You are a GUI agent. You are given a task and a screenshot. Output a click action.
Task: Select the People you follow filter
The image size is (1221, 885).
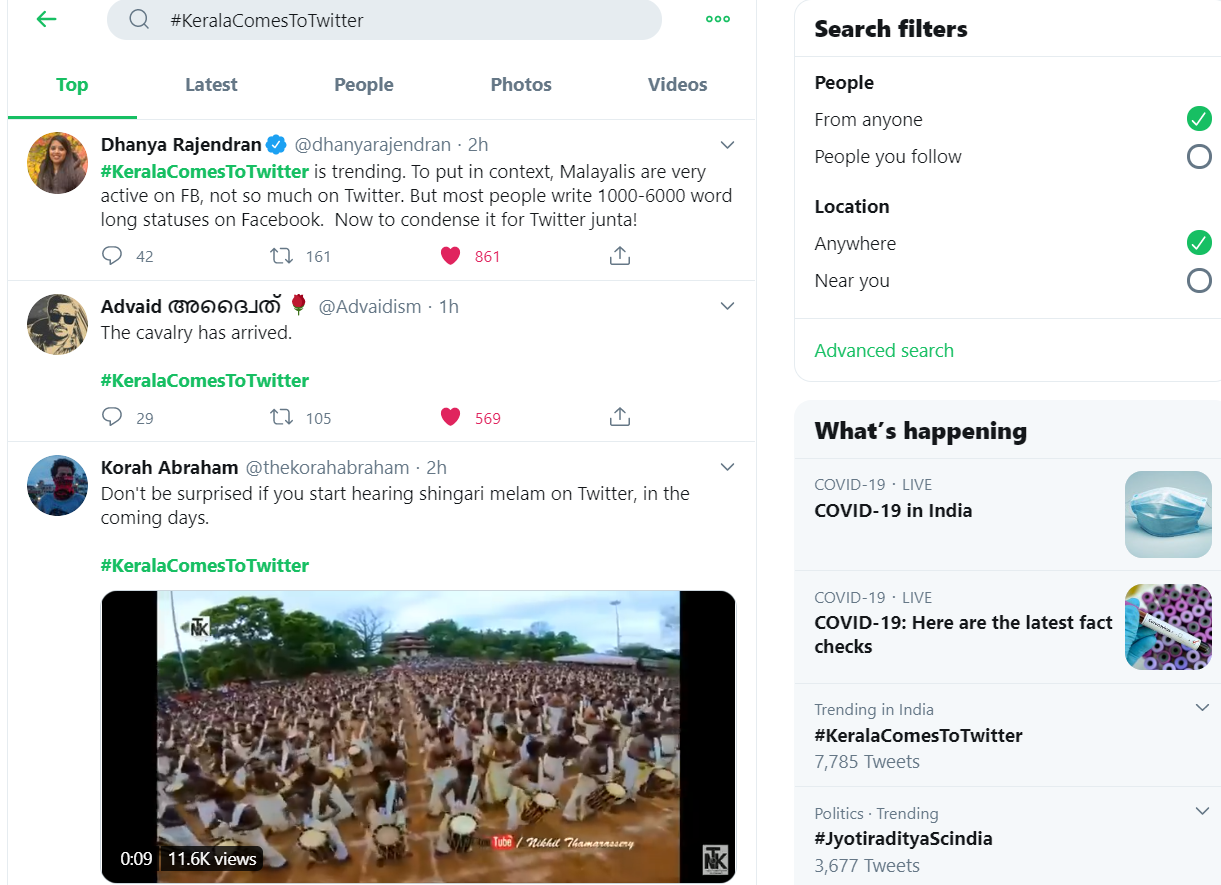pos(1198,157)
